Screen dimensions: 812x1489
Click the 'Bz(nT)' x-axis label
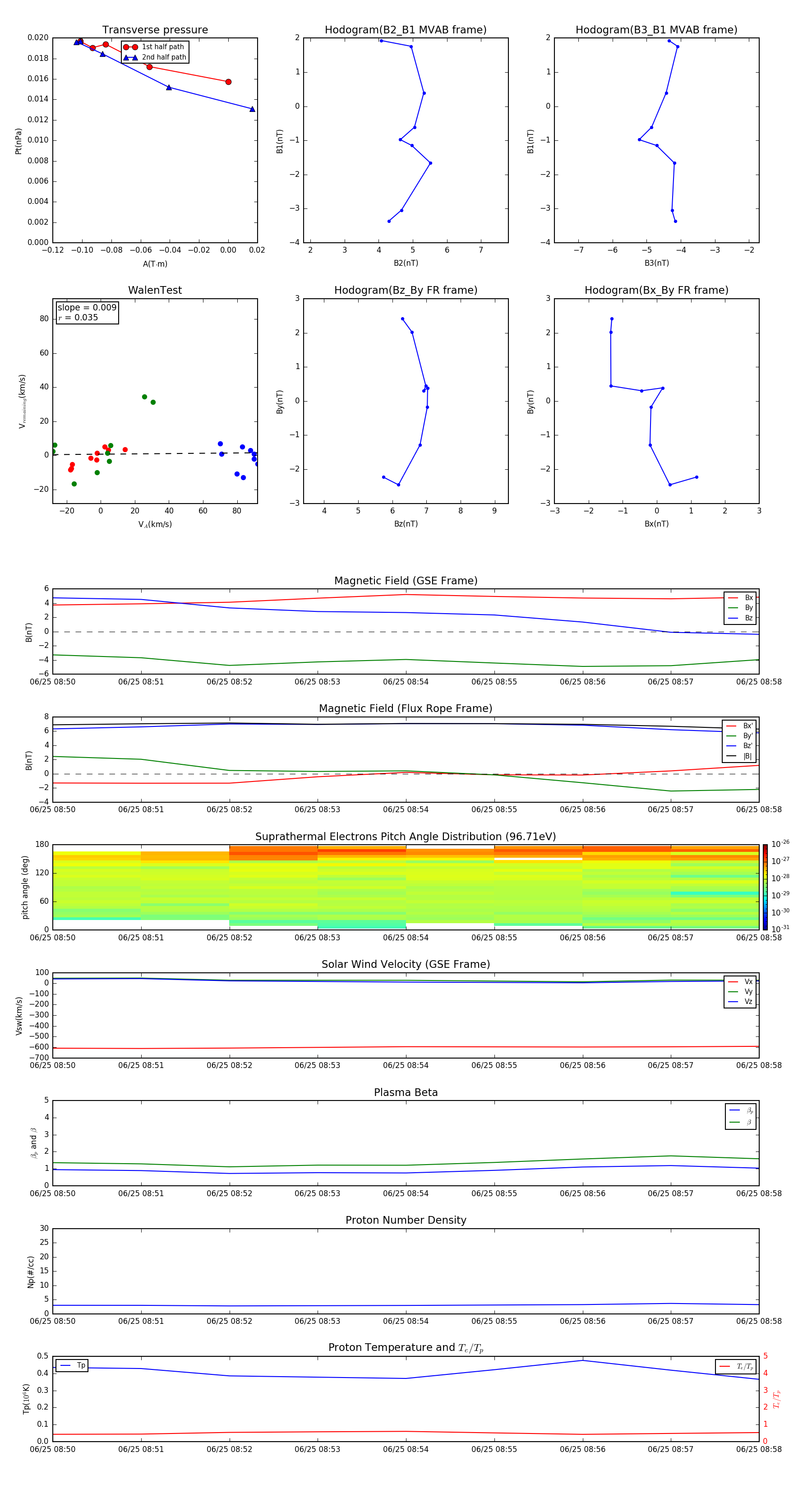point(406,524)
